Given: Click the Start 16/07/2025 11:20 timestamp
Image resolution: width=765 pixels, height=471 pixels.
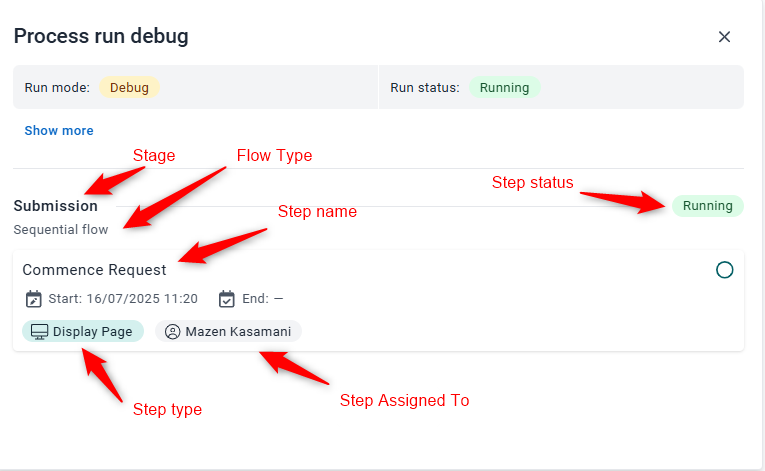Looking at the screenshot, I should pyautogui.click(x=123, y=299).
